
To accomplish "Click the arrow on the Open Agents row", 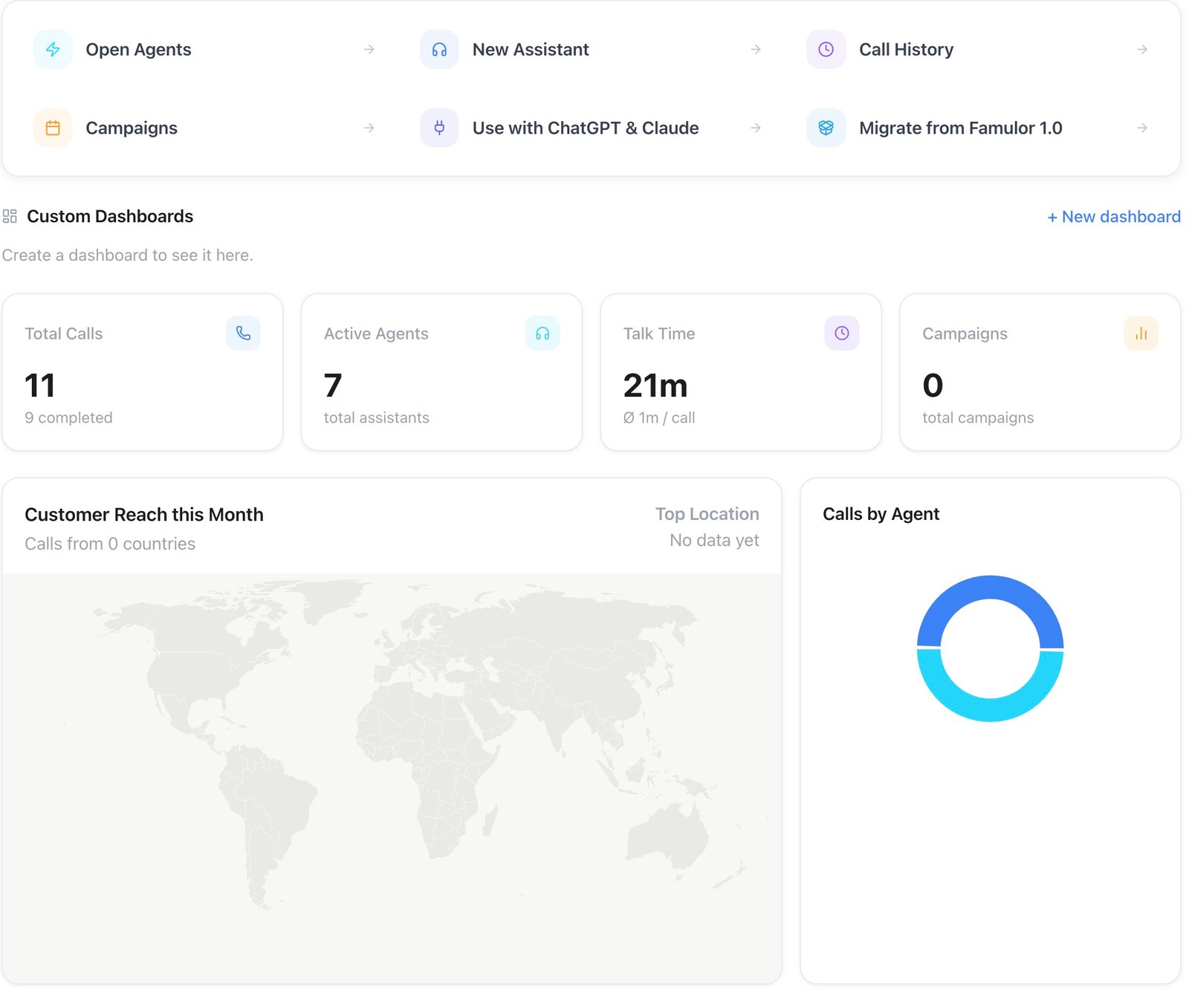I will [x=369, y=50].
